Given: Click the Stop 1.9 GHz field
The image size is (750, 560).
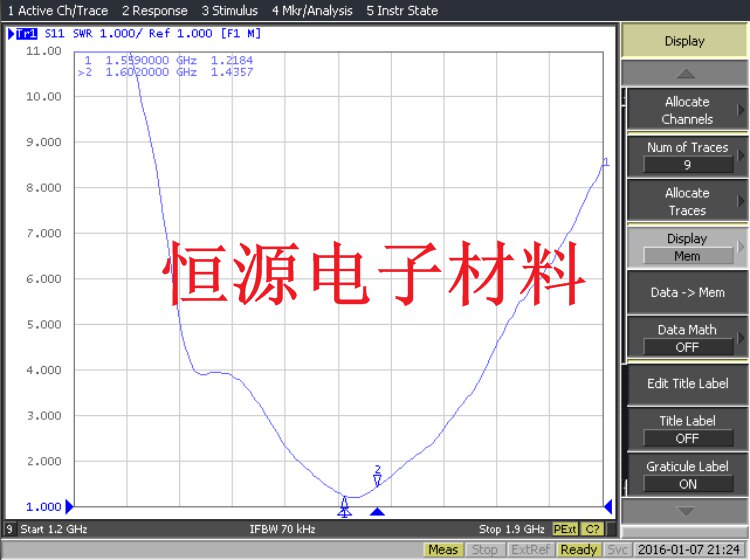Looking at the screenshot, I should point(512,529).
